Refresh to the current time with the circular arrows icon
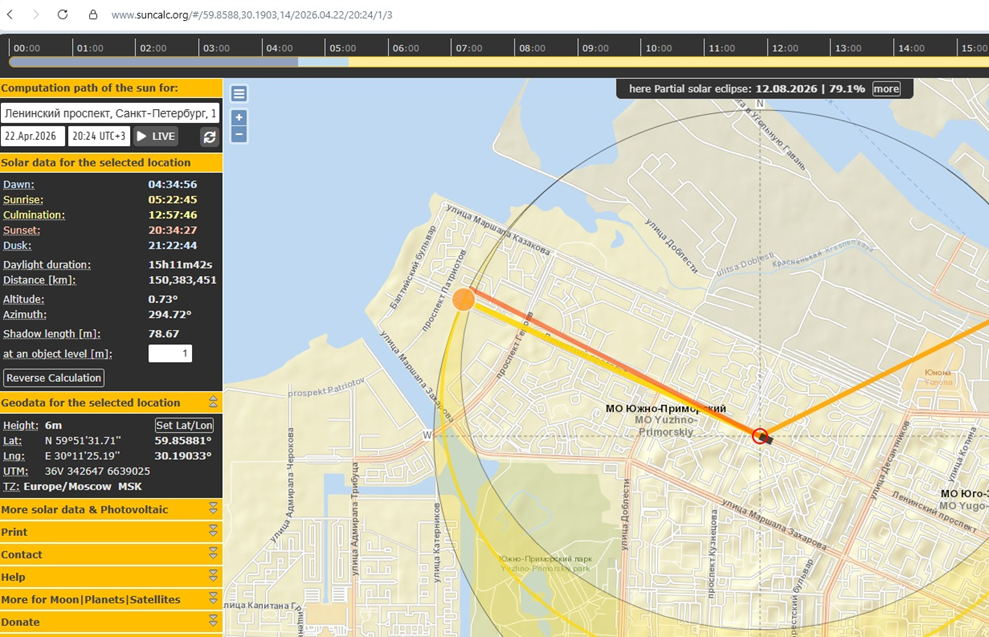 (209, 136)
